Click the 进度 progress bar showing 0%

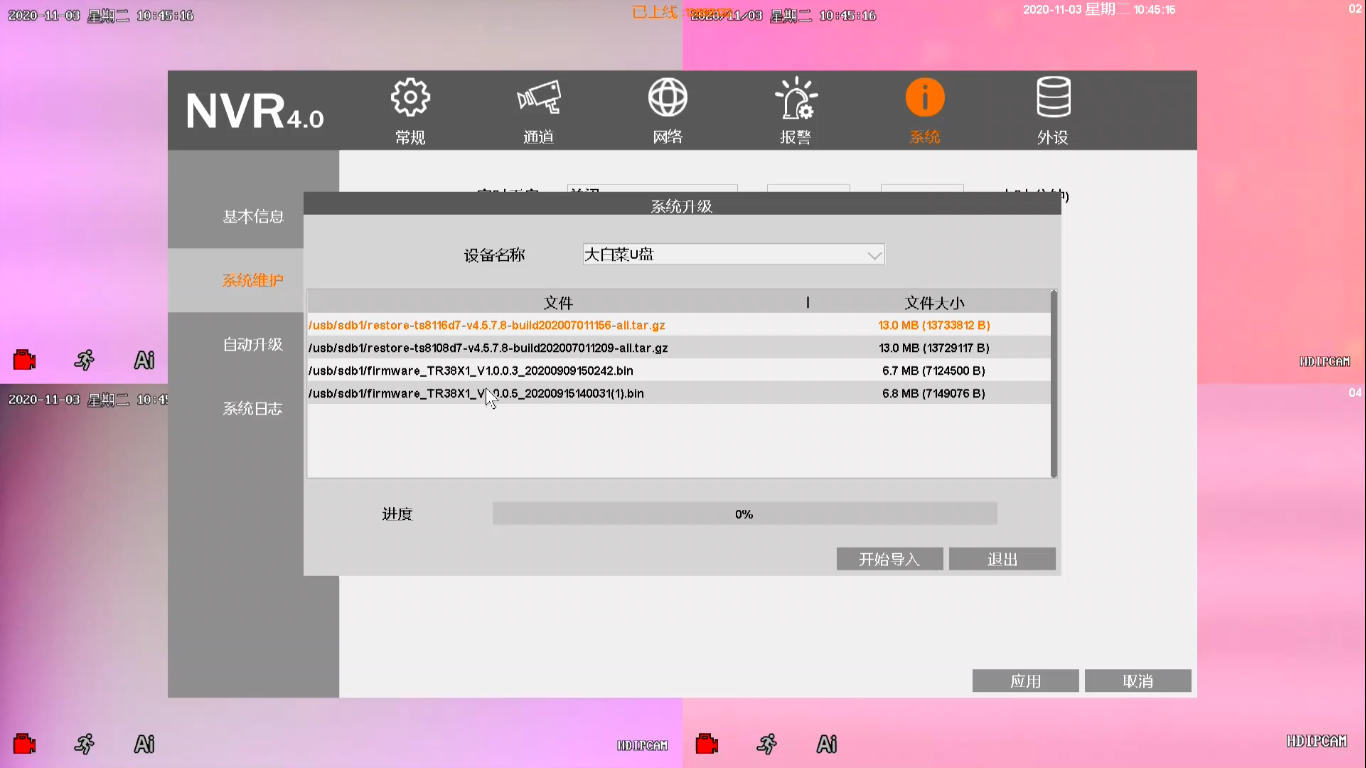pos(744,514)
